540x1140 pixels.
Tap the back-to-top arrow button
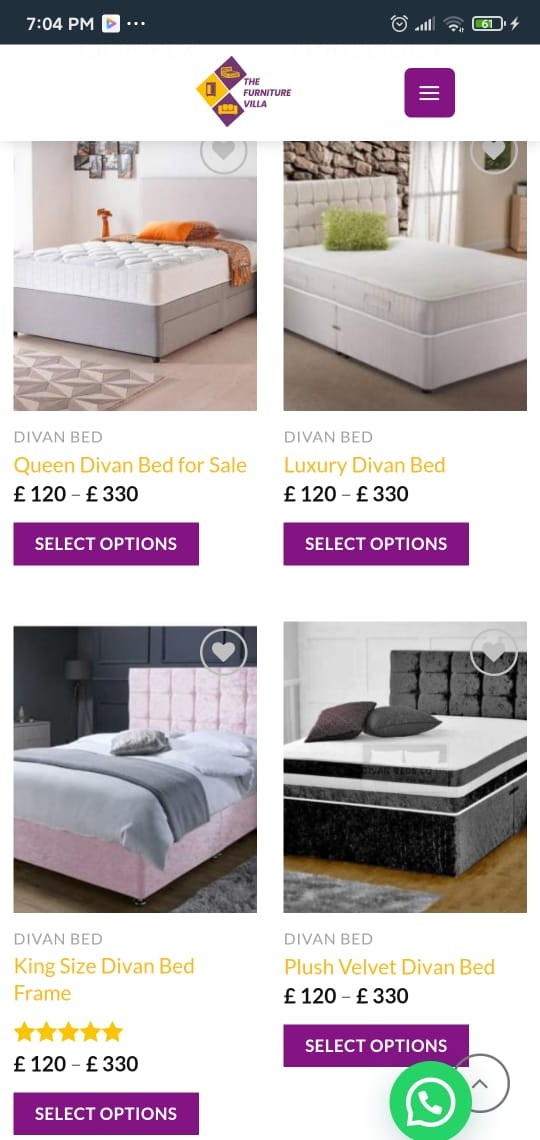[480, 1083]
